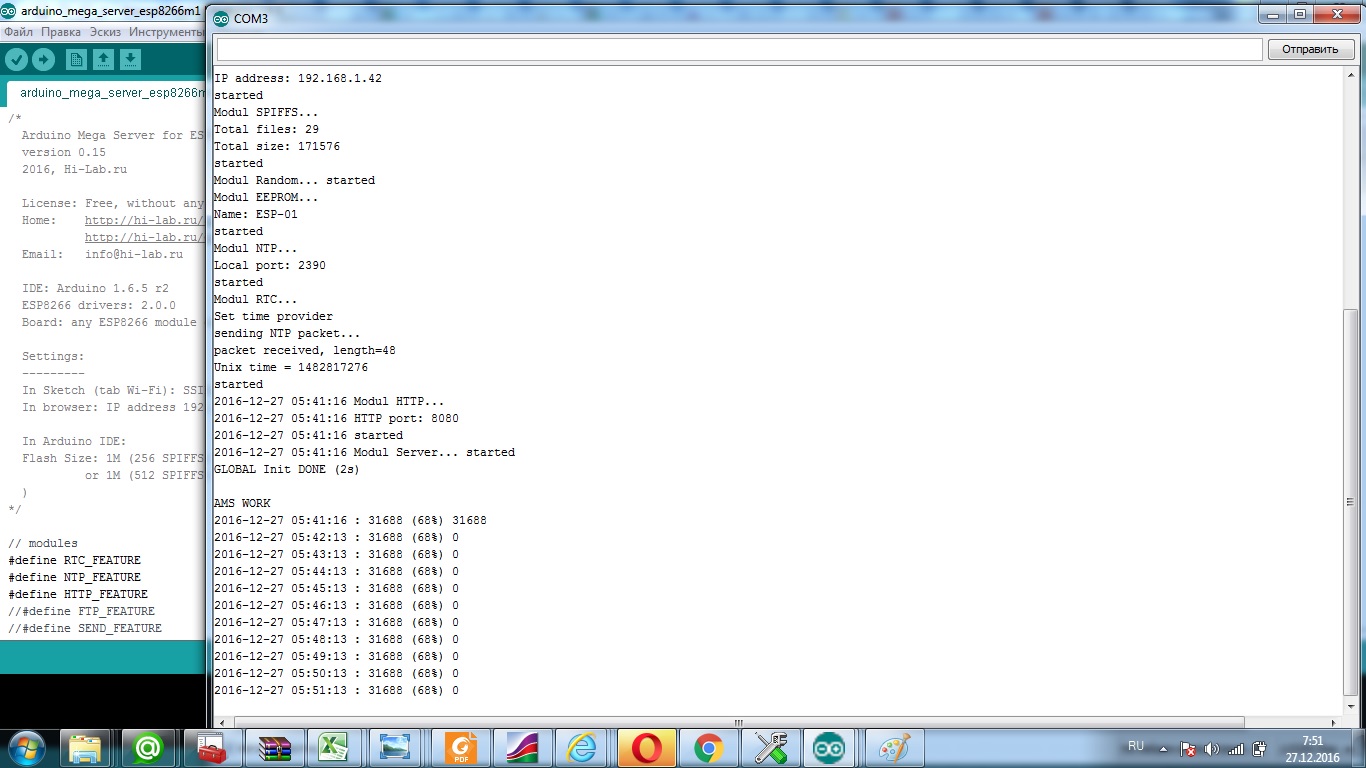
Task: Click the scroll-left arrow in the serial monitor
Action: (223, 722)
